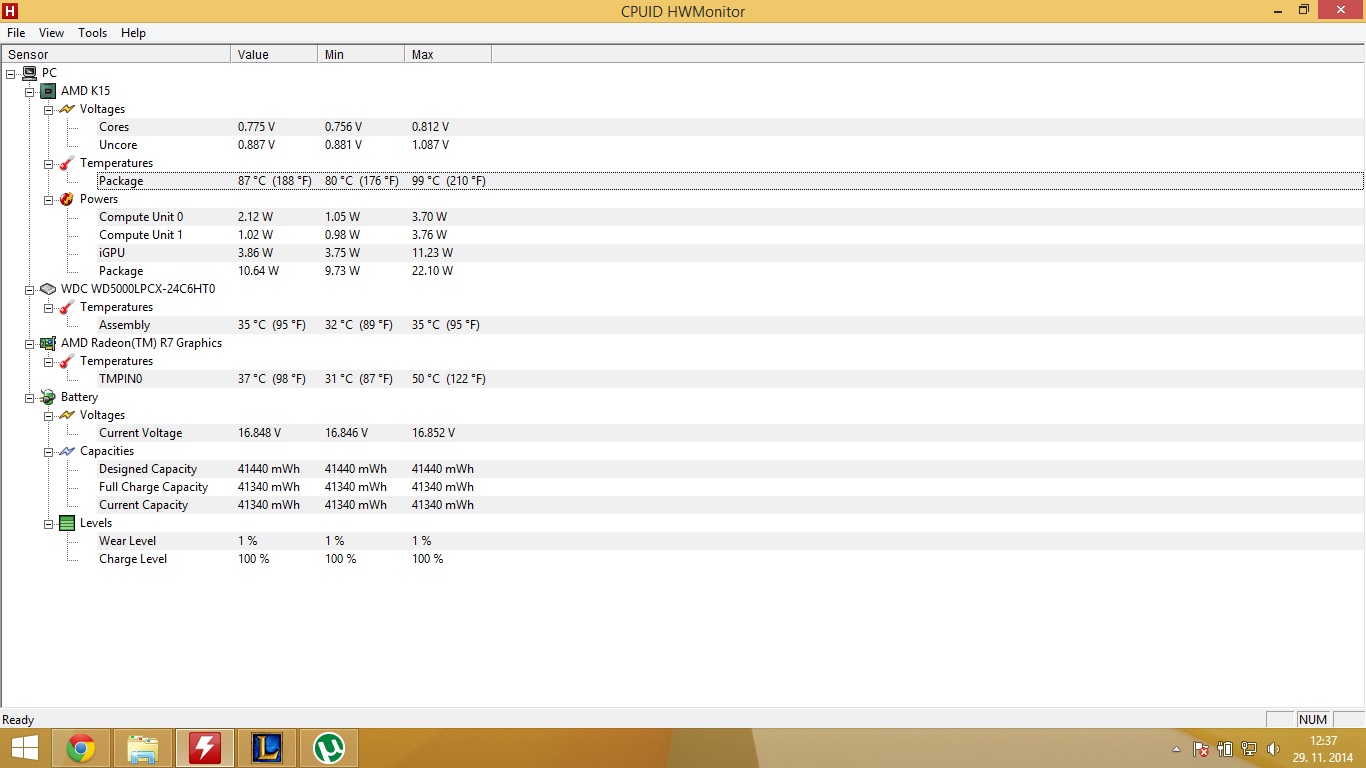1366x768 pixels.
Task: Collapse the Capacities section under Battery
Action: coord(48,451)
